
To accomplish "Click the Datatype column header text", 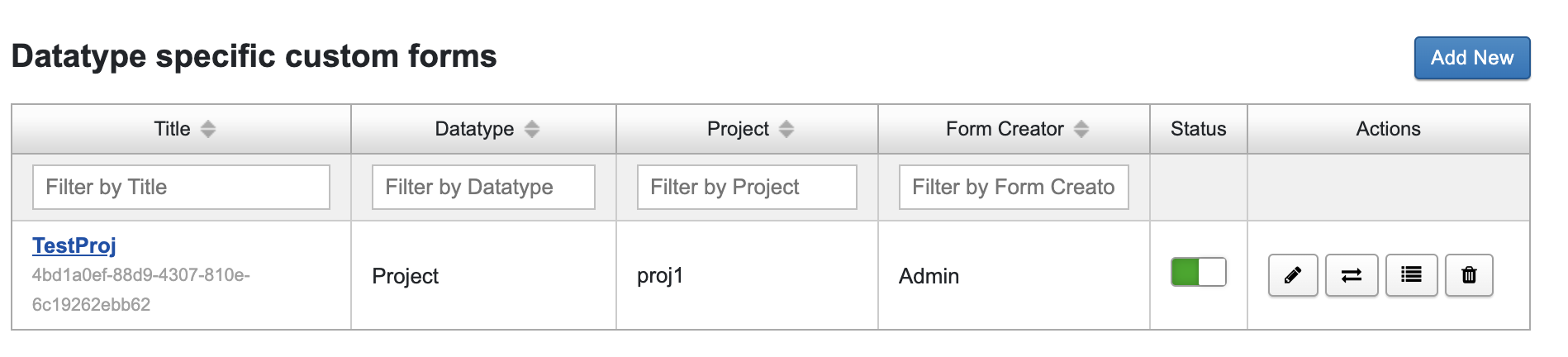I will coord(474,129).
